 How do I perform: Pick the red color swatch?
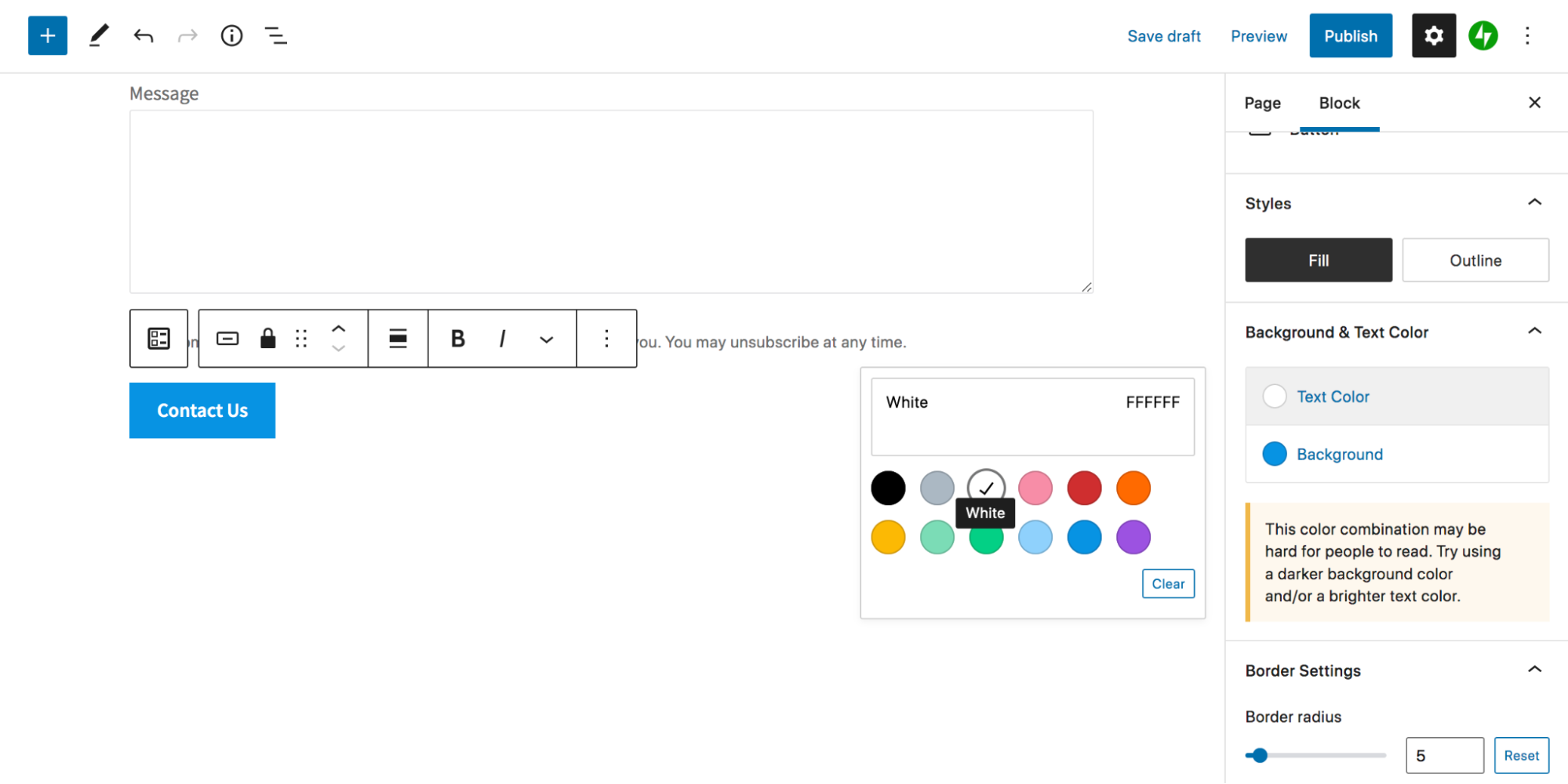pyautogui.click(x=1085, y=488)
